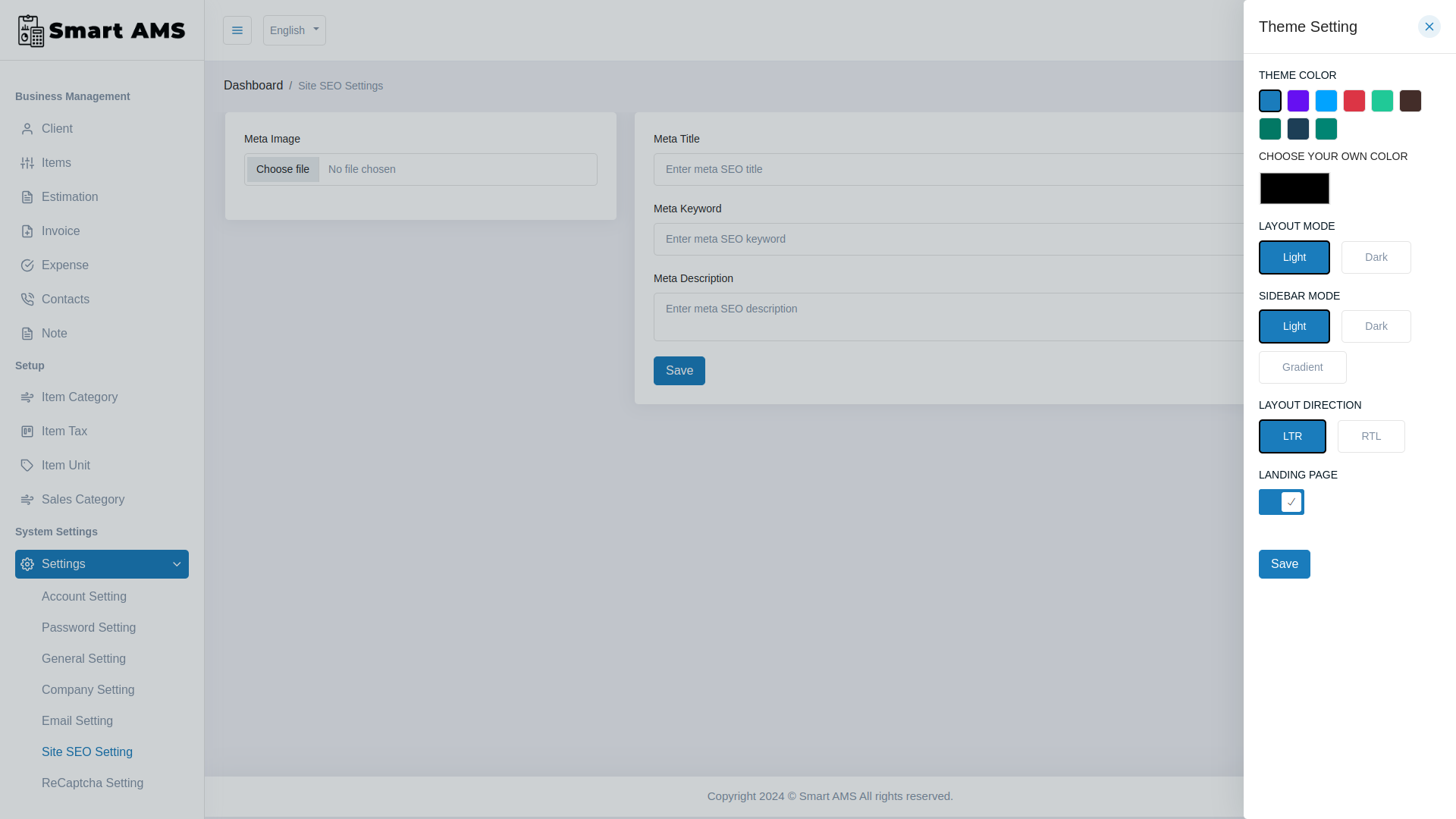Click the Items icon in sidebar
1456x819 pixels.
(x=27, y=163)
